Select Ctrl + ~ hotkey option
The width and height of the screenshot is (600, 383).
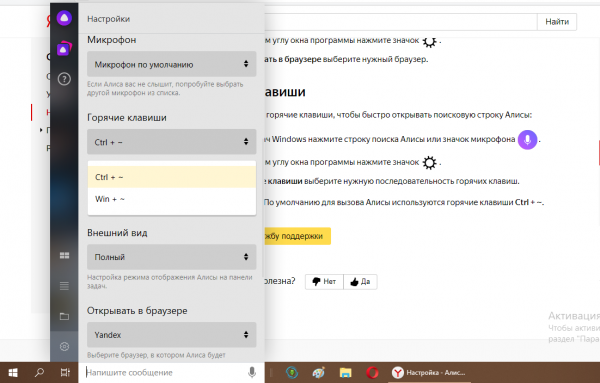171,177
